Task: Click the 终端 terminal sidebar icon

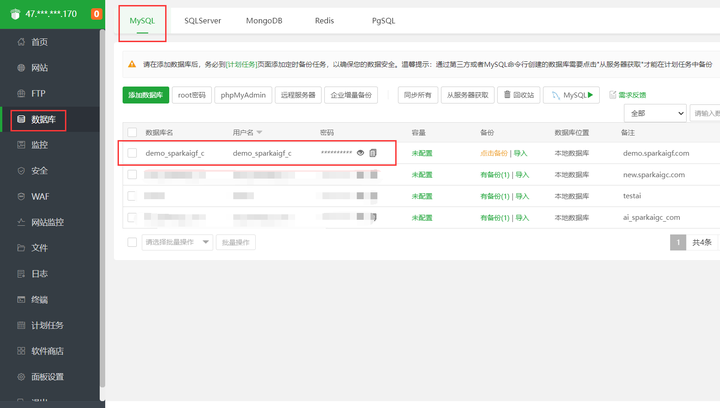Action: click(20, 299)
